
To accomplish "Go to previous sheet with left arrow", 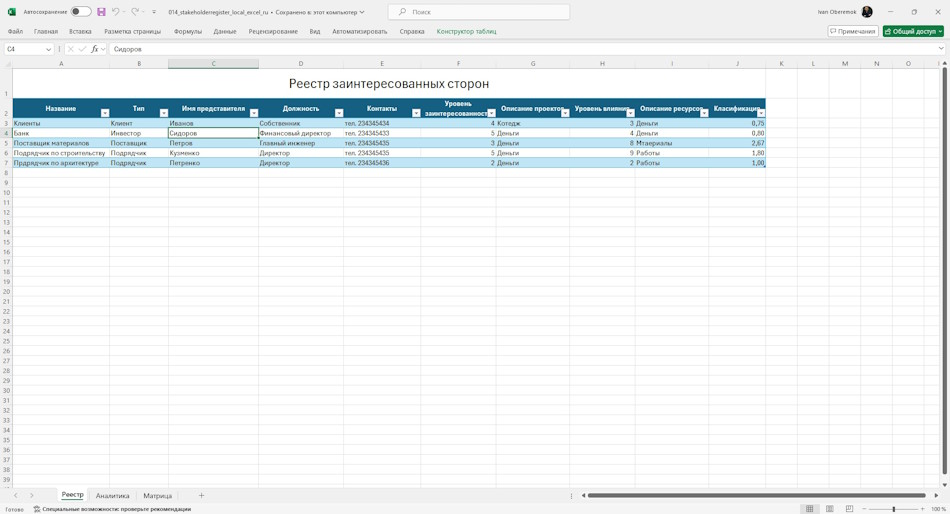I will 16,495.
